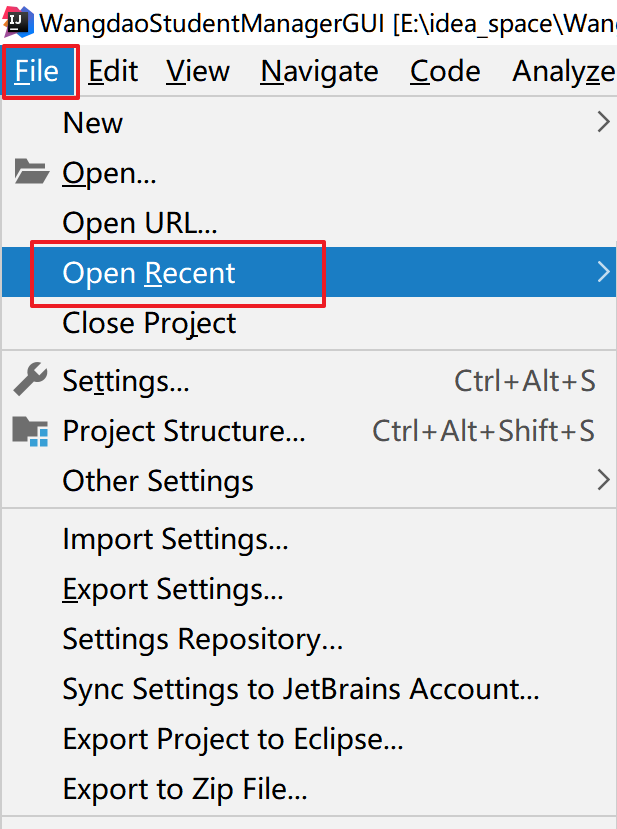Click the Project Structure folder icon
Screen dimensions: 617x829
click(x=31, y=431)
